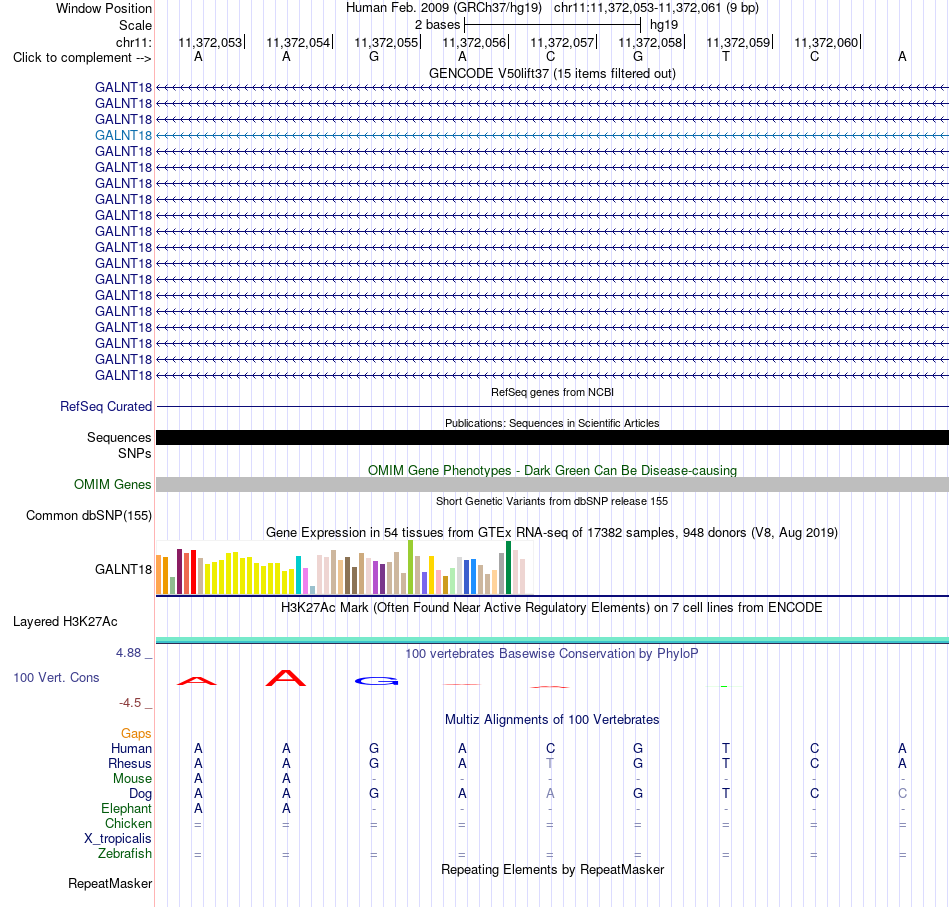Select the Mouse alignment row label
The width and height of the screenshot is (950, 907).
132,779
